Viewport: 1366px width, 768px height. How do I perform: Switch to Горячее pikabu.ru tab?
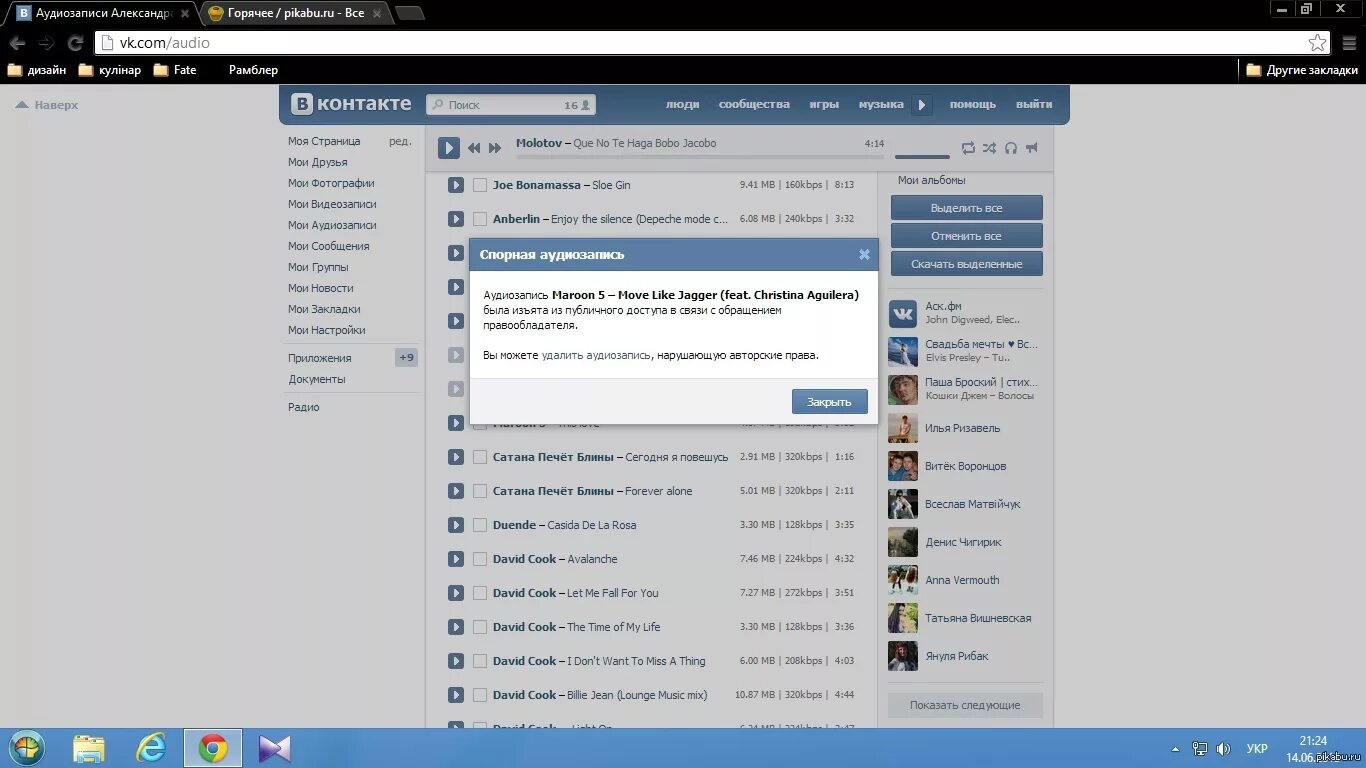293,13
